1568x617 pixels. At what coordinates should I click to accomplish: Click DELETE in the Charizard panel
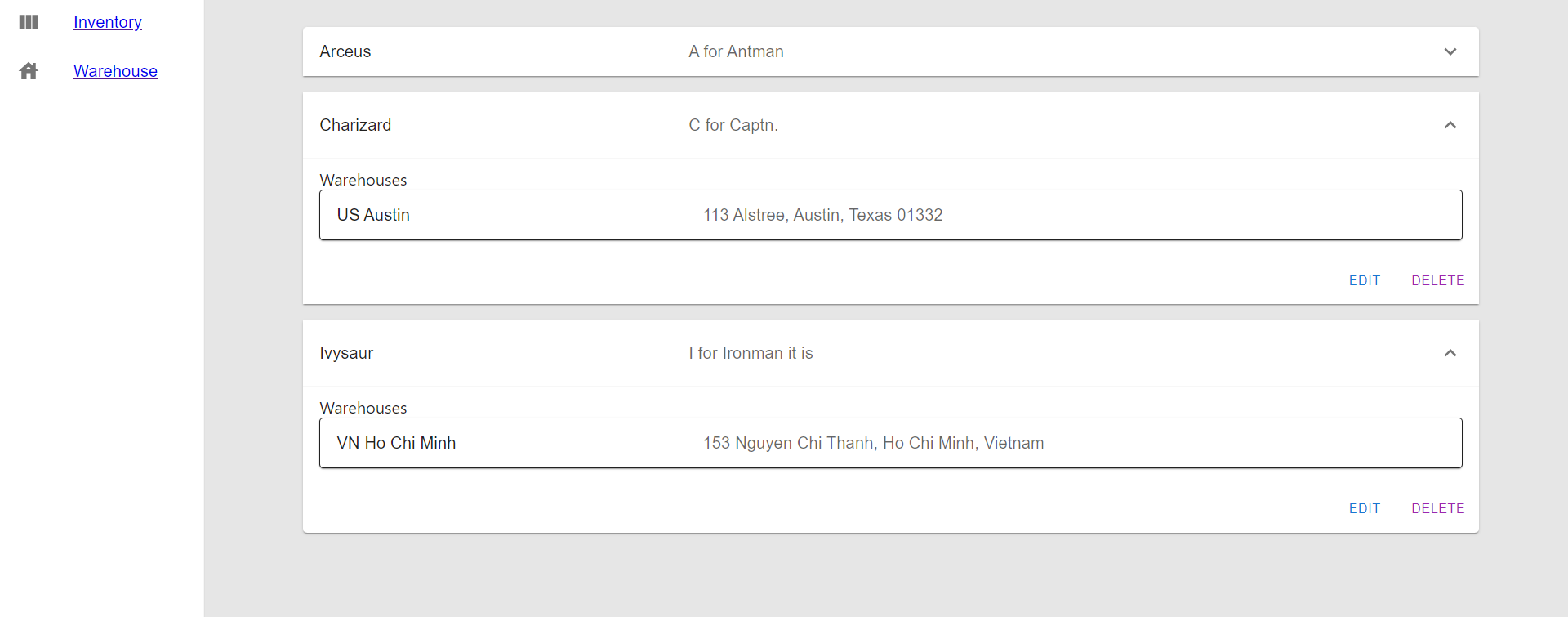[x=1437, y=280]
